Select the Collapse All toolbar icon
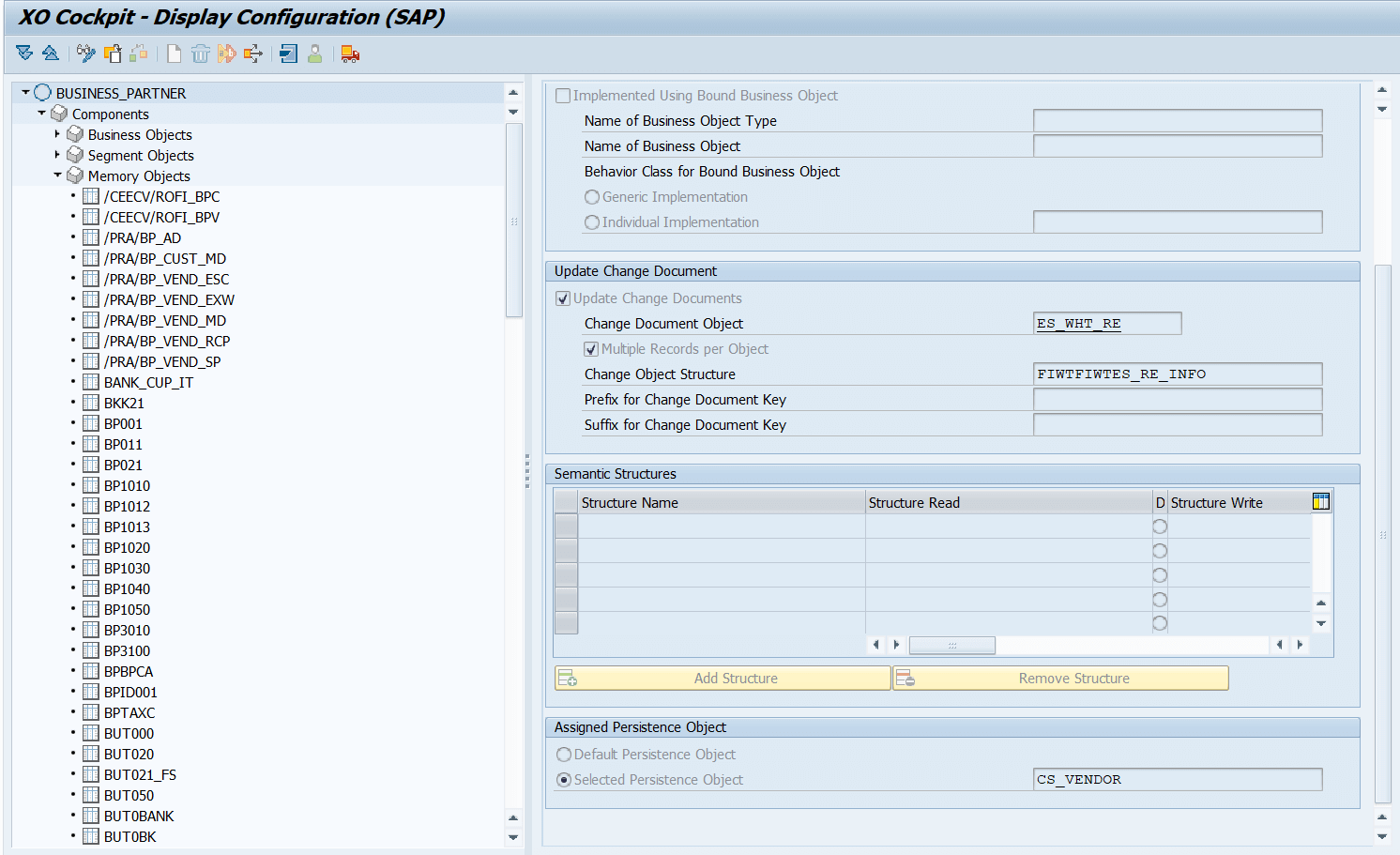This screenshot has width=1400, height=855. pos(50,53)
